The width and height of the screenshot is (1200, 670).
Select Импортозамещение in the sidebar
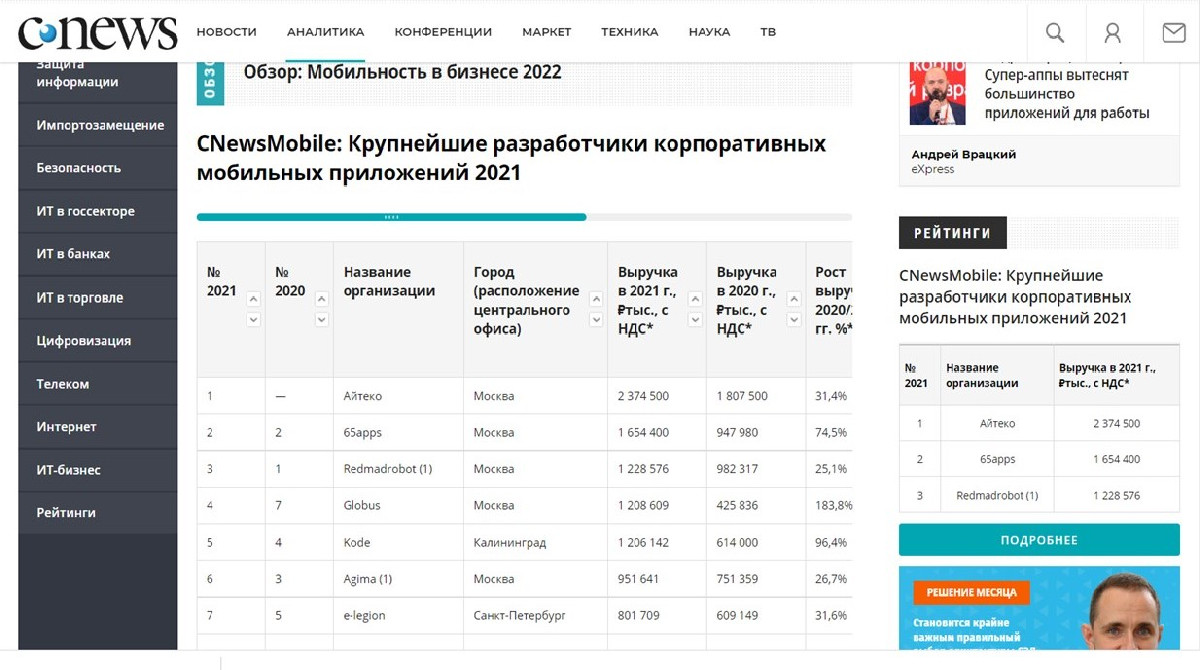100,125
